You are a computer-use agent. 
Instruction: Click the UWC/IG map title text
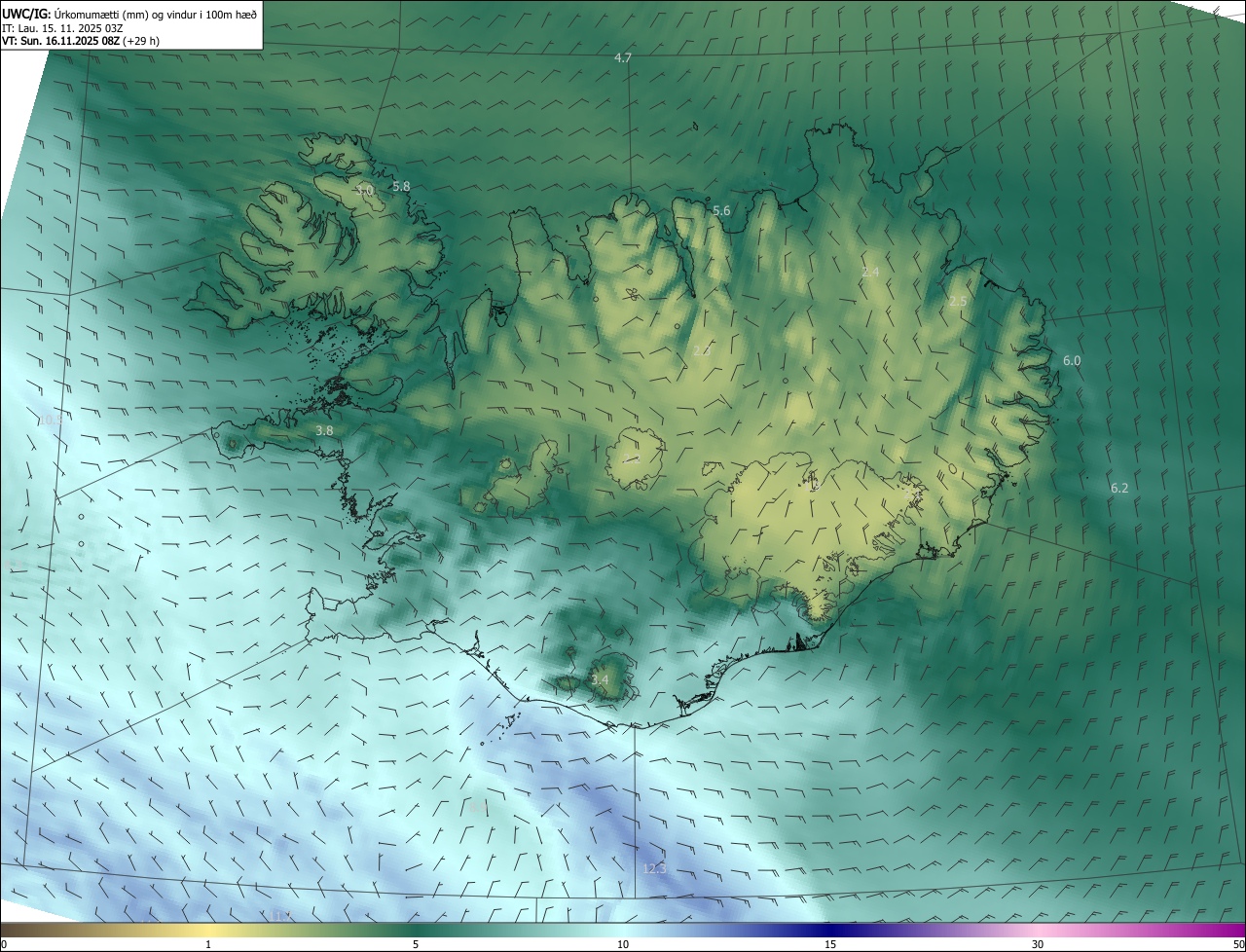click(129, 14)
